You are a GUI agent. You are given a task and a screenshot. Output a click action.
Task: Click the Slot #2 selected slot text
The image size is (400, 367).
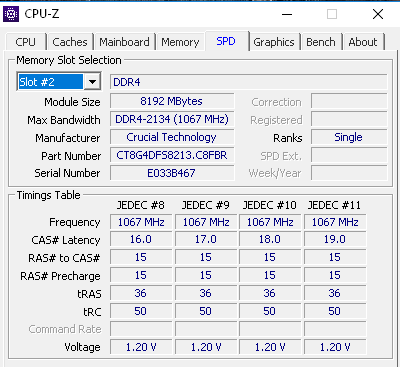point(50,82)
